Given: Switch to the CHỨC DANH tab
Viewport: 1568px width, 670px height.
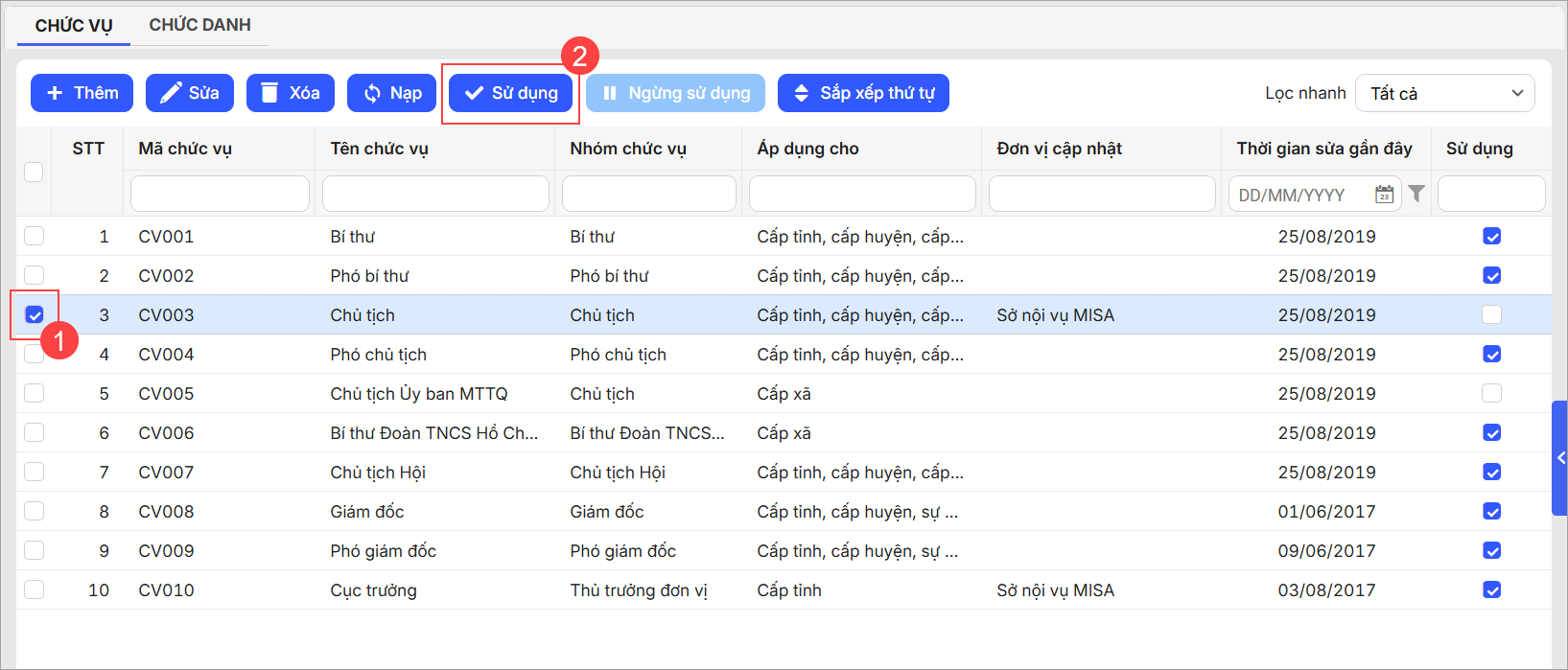Looking at the screenshot, I should [199, 25].
